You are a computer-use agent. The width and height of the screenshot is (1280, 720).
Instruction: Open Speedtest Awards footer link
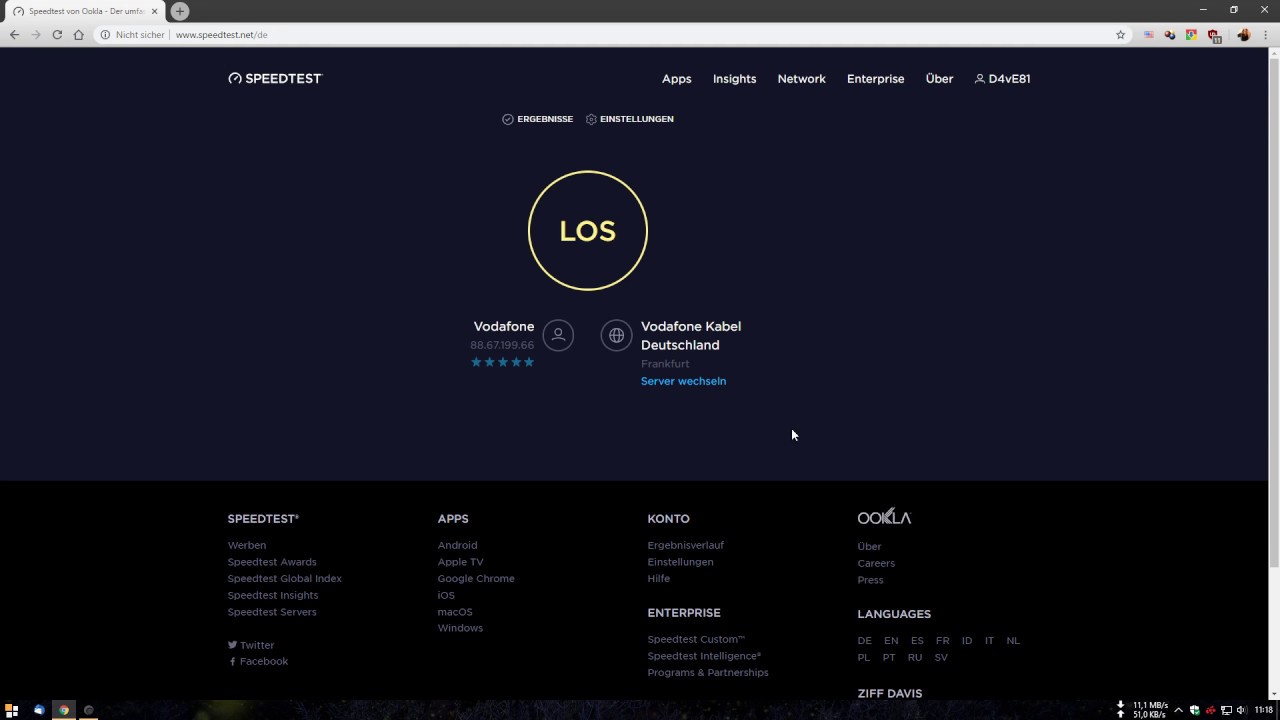click(x=272, y=562)
